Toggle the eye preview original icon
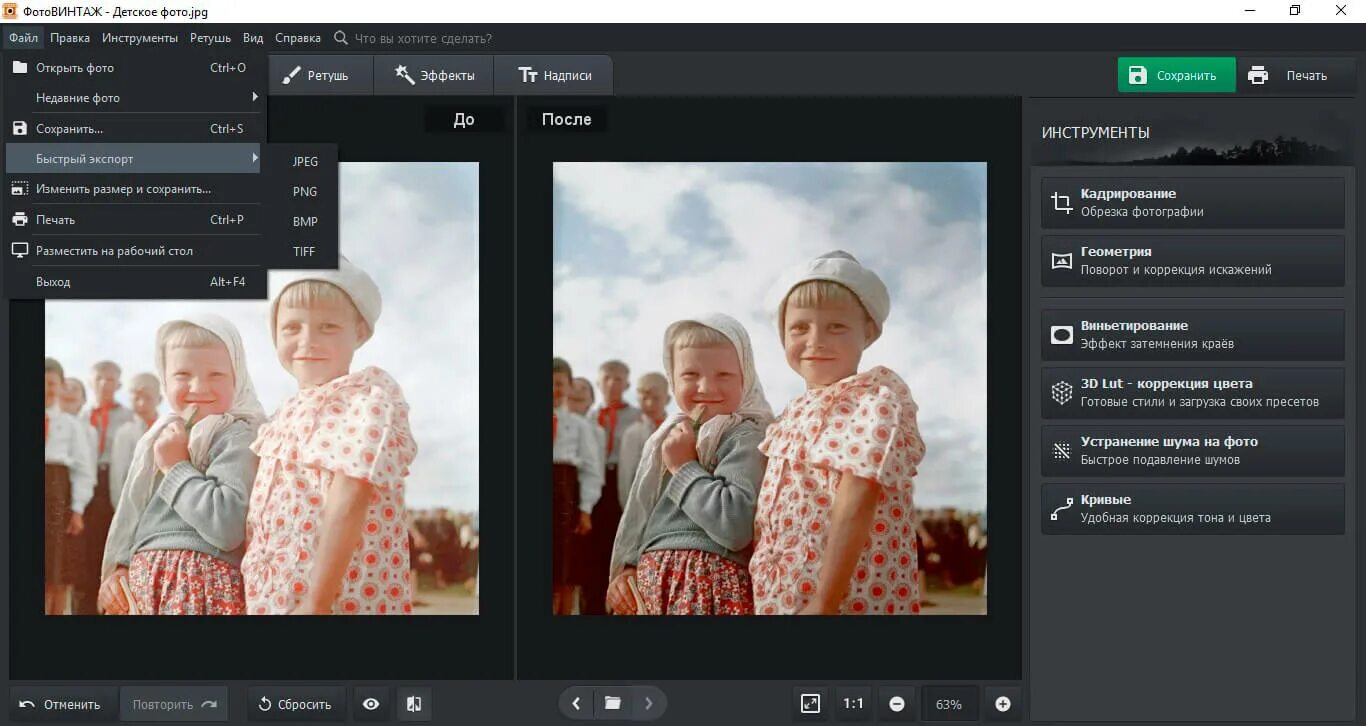The height and width of the screenshot is (726, 1366). tap(371, 704)
